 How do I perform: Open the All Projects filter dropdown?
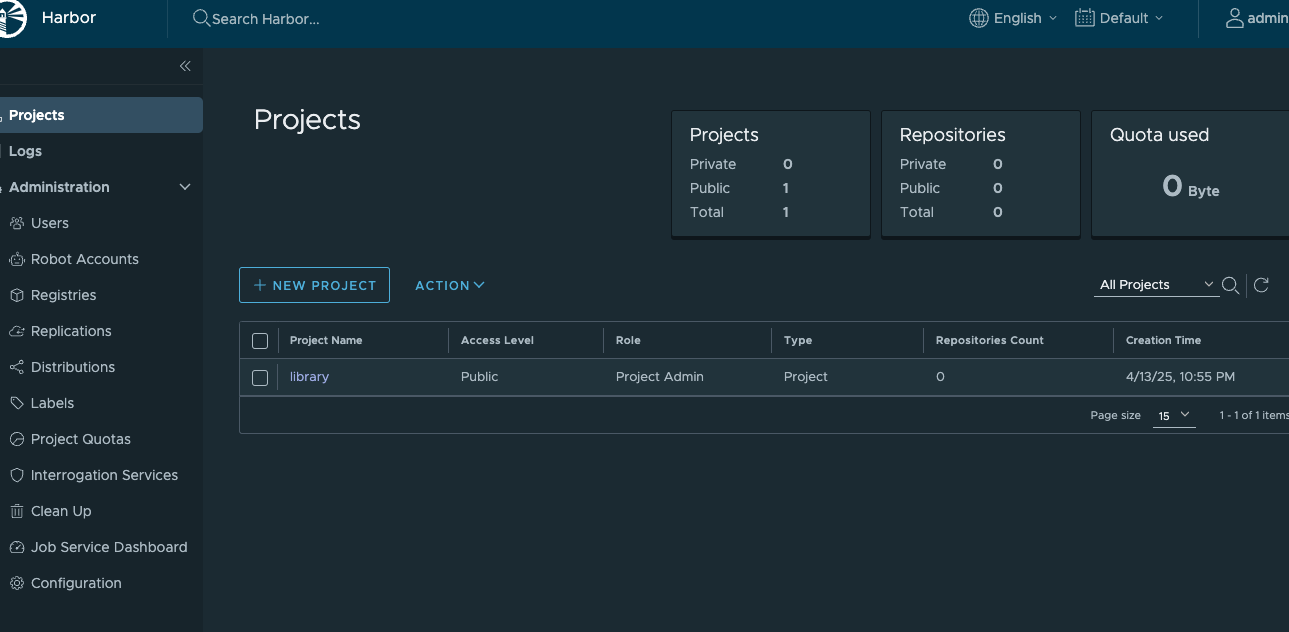1156,285
